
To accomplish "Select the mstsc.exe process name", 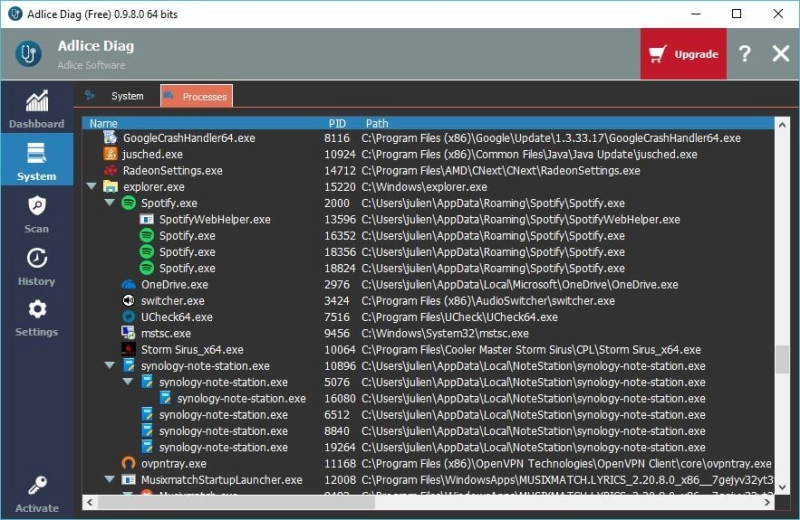I will click(x=166, y=333).
